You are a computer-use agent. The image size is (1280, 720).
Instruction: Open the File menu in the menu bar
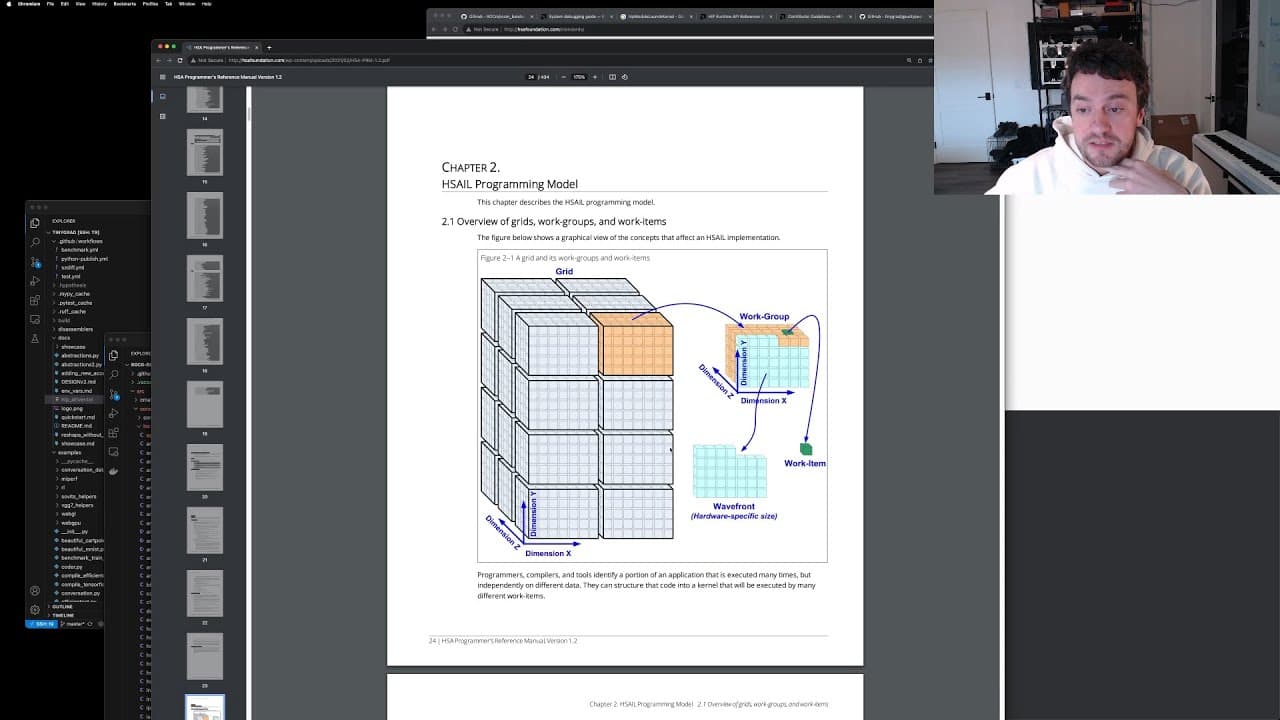[x=50, y=4]
